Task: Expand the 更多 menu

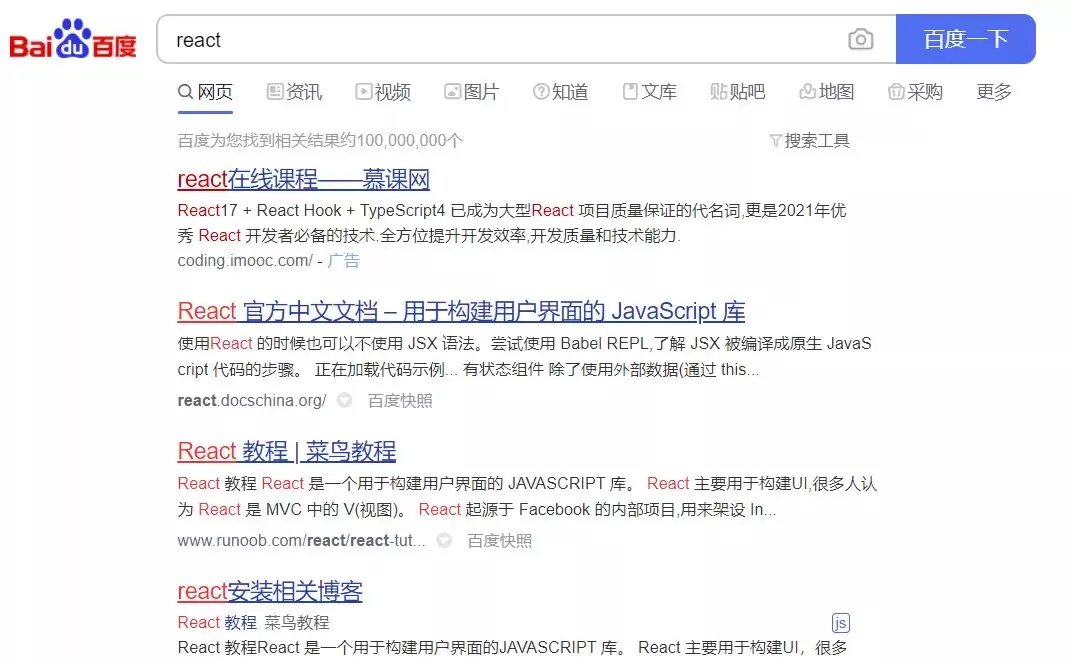Action: 994,92
